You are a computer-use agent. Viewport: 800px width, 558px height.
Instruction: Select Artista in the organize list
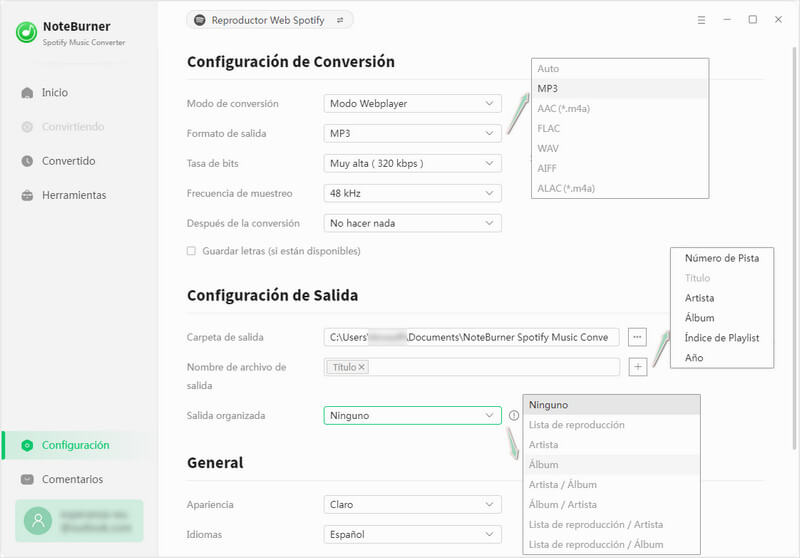[x=612, y=445]
